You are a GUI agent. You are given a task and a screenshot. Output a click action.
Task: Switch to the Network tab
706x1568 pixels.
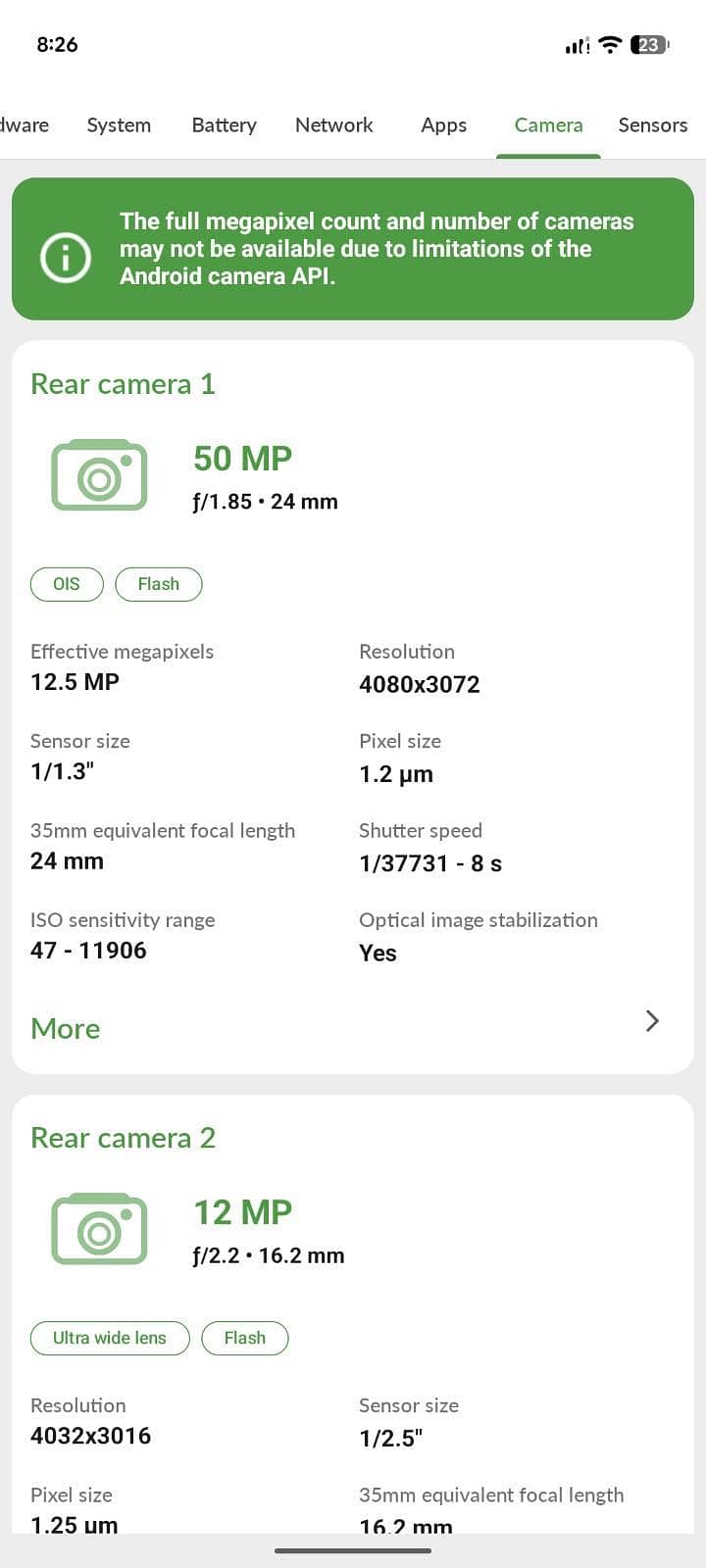[333, 124]
